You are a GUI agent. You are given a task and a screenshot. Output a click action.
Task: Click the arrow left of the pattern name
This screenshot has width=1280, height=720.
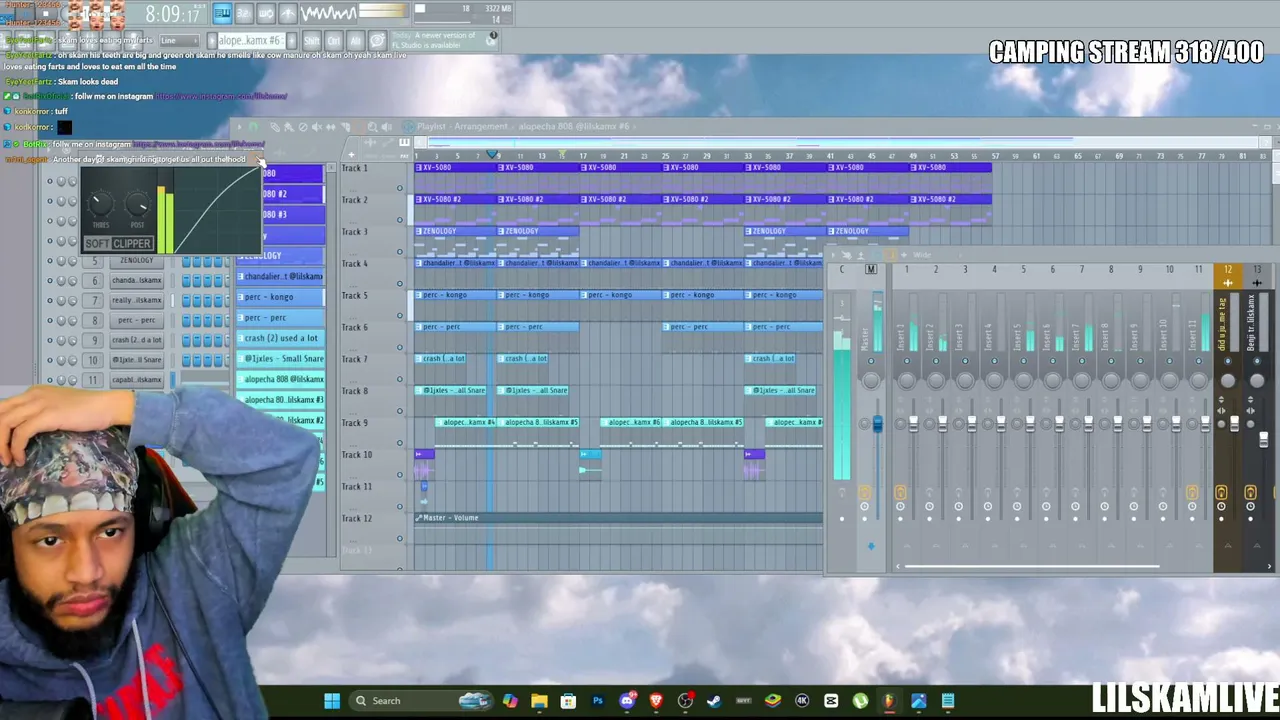point(211,41)
